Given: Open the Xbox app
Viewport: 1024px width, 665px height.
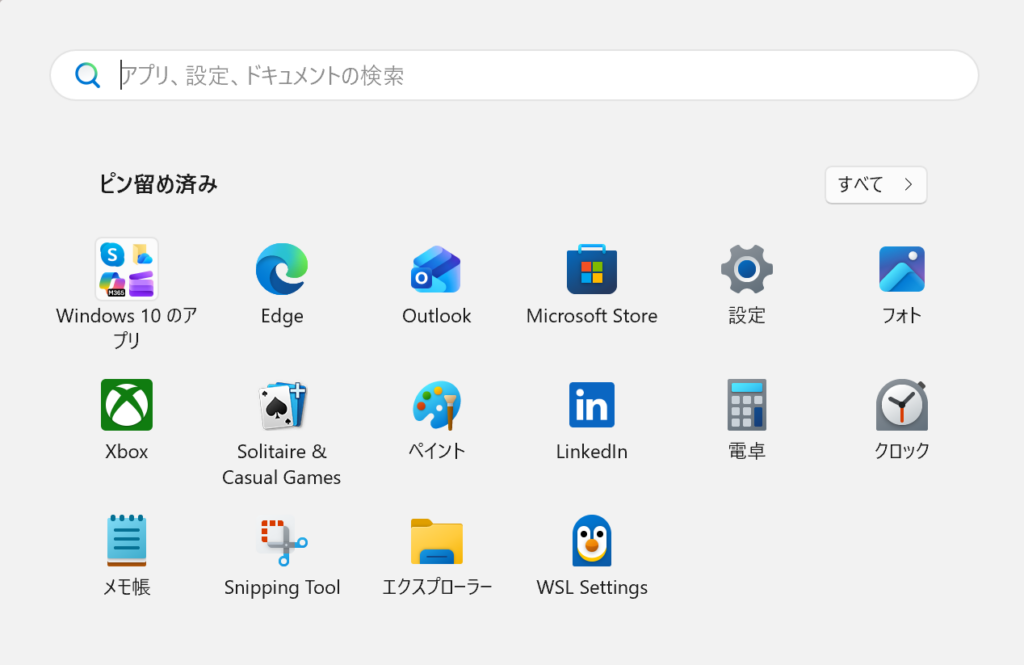Looking at the screenshot, I should [126, 405].
